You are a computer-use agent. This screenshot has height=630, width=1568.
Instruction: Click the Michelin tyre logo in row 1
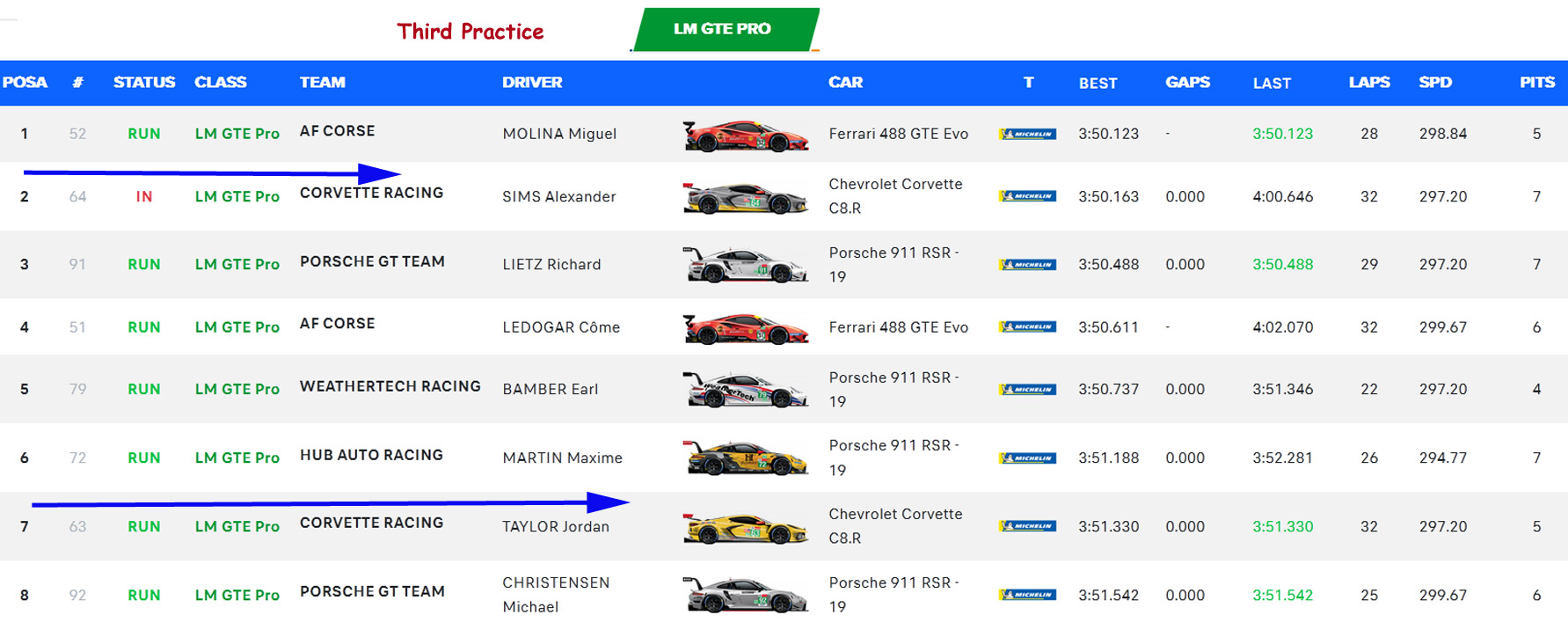coord(1027,135)
